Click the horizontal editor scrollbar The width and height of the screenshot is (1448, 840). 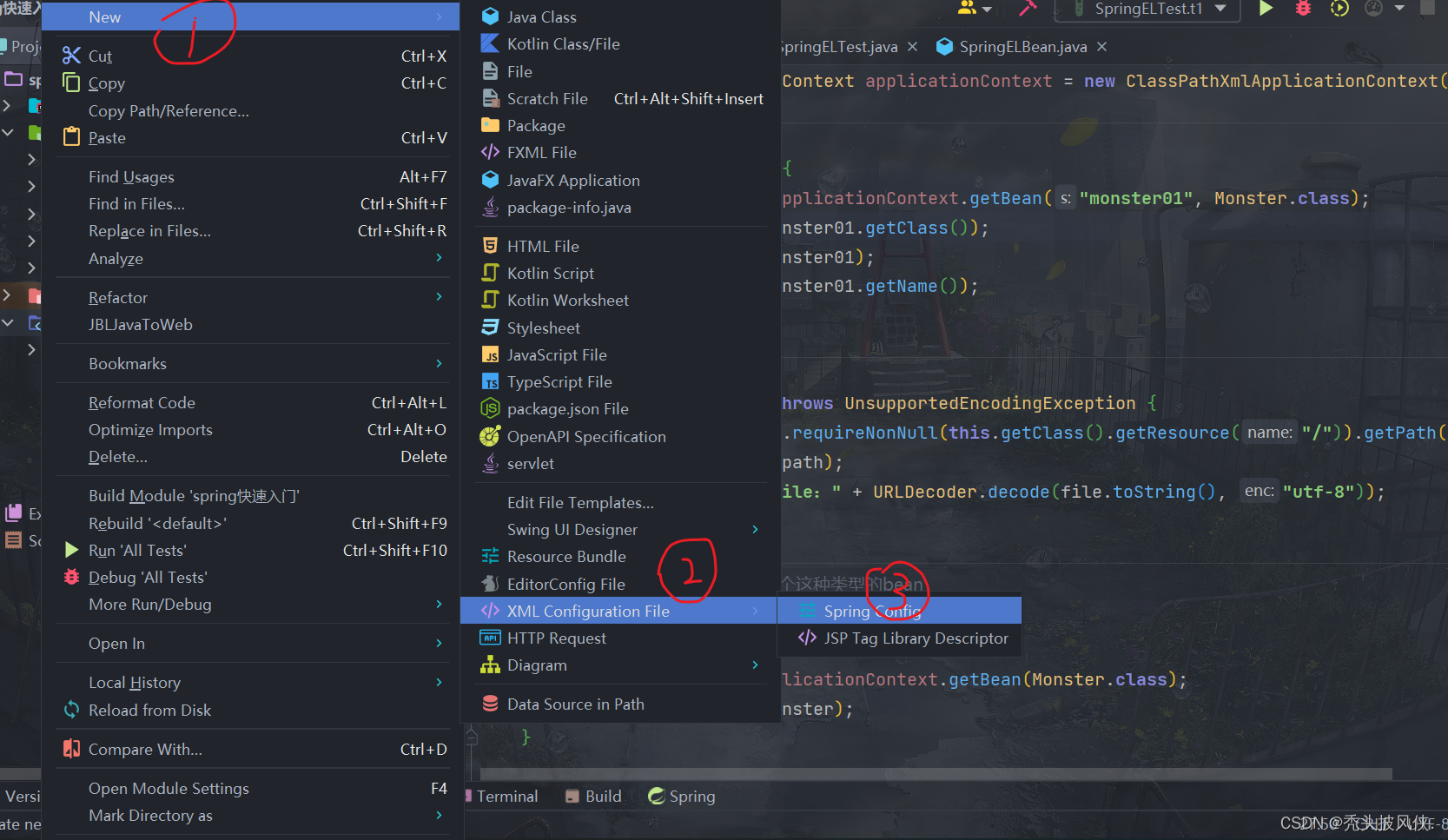[936, 773]
